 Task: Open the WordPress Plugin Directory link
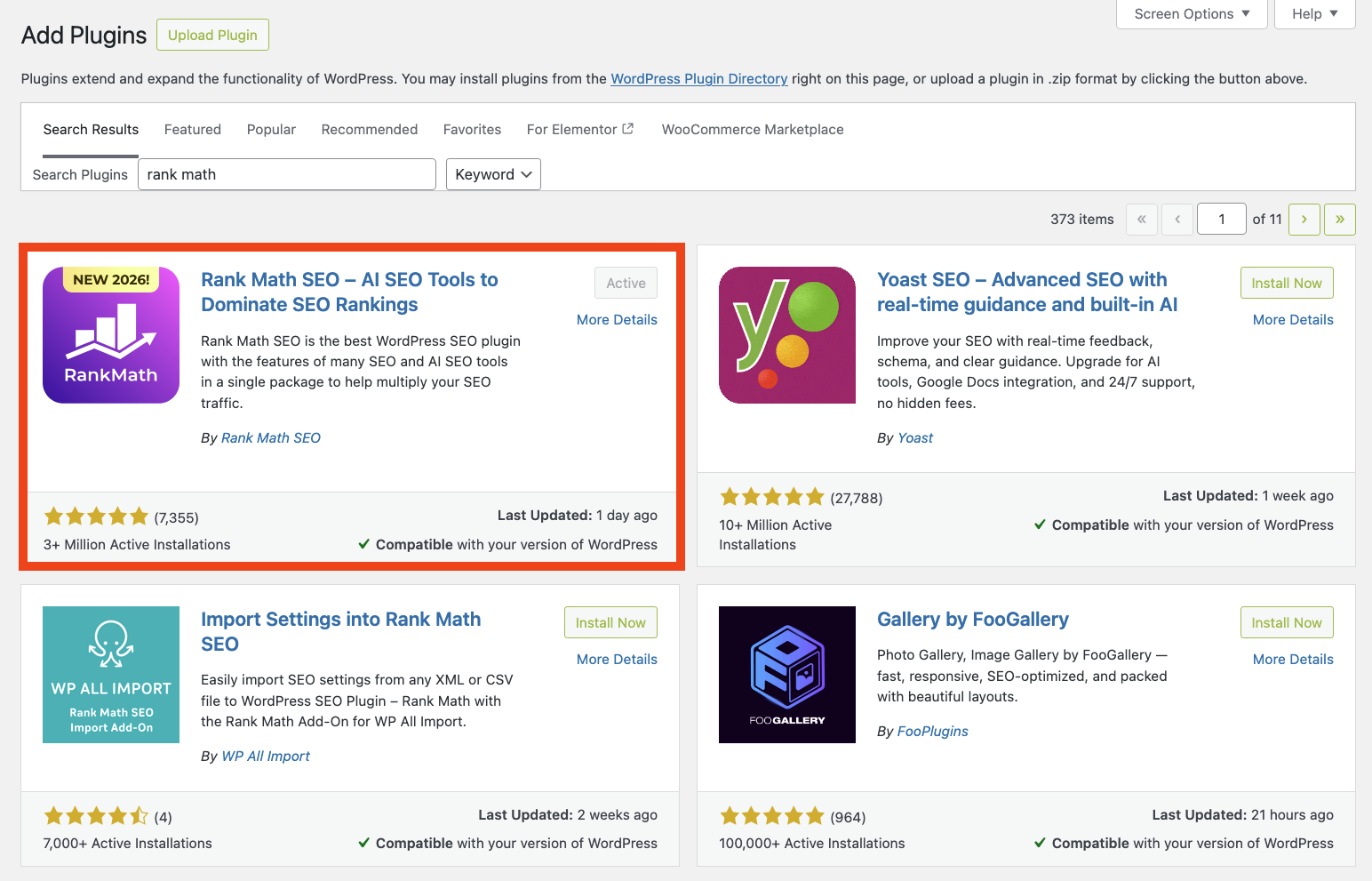point(698,78)
